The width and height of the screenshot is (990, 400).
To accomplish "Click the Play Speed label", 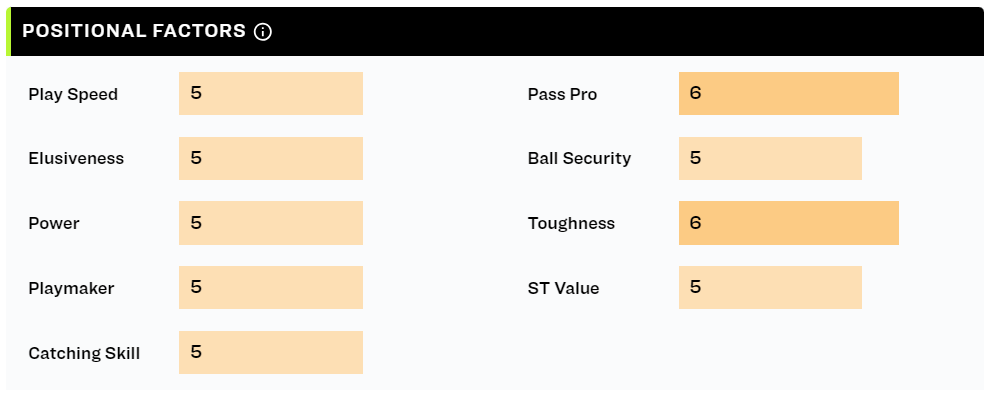I will tap(73, 95).
